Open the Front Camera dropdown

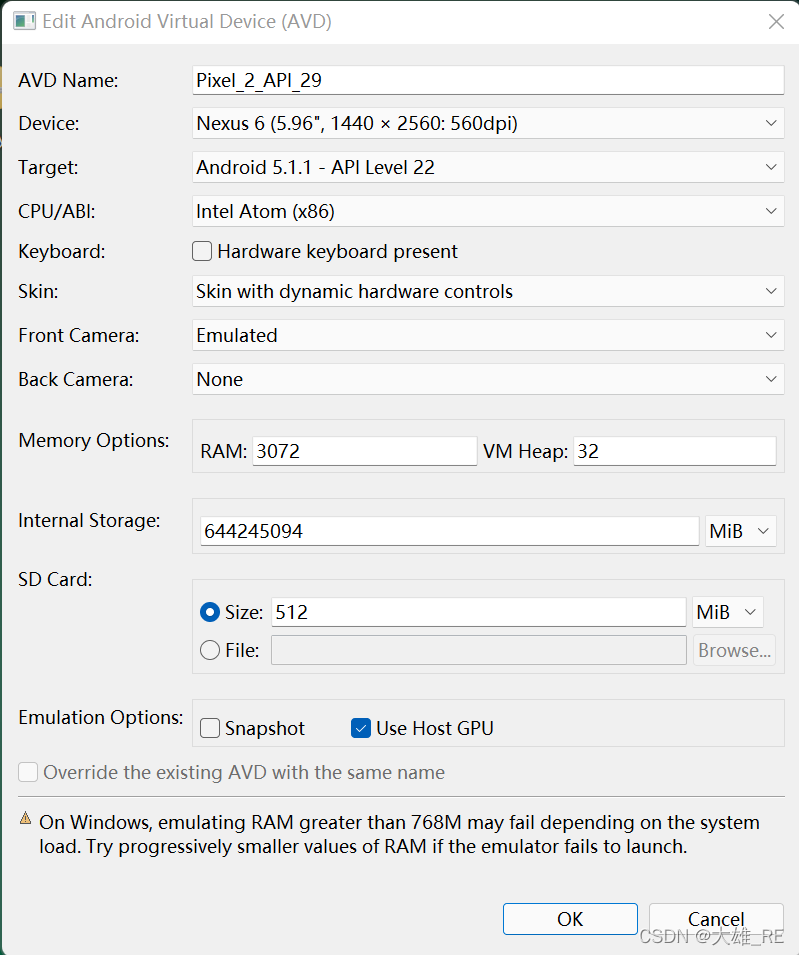[488, 335]
